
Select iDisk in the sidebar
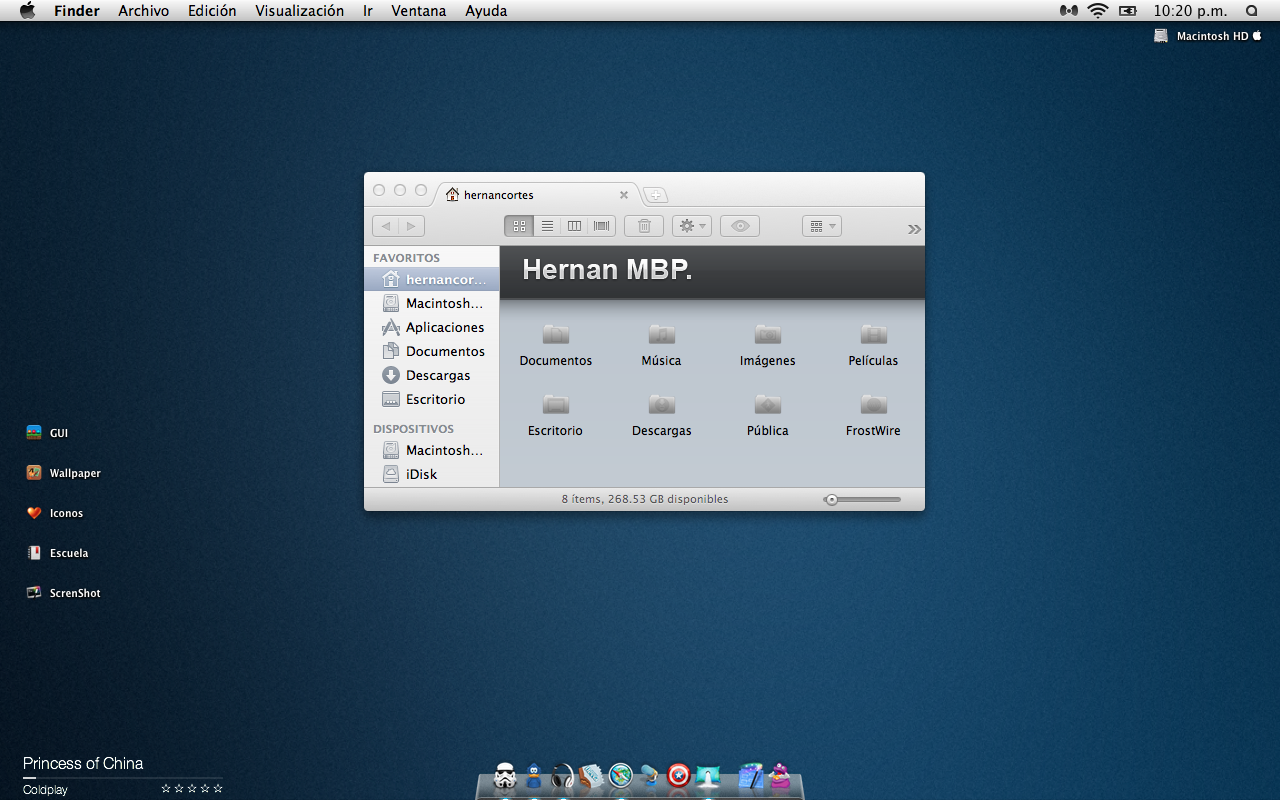pos(432,474)
